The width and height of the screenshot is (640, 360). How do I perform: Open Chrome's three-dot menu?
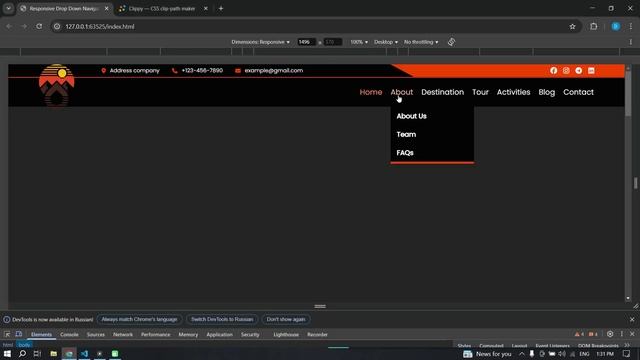[631, 27]
